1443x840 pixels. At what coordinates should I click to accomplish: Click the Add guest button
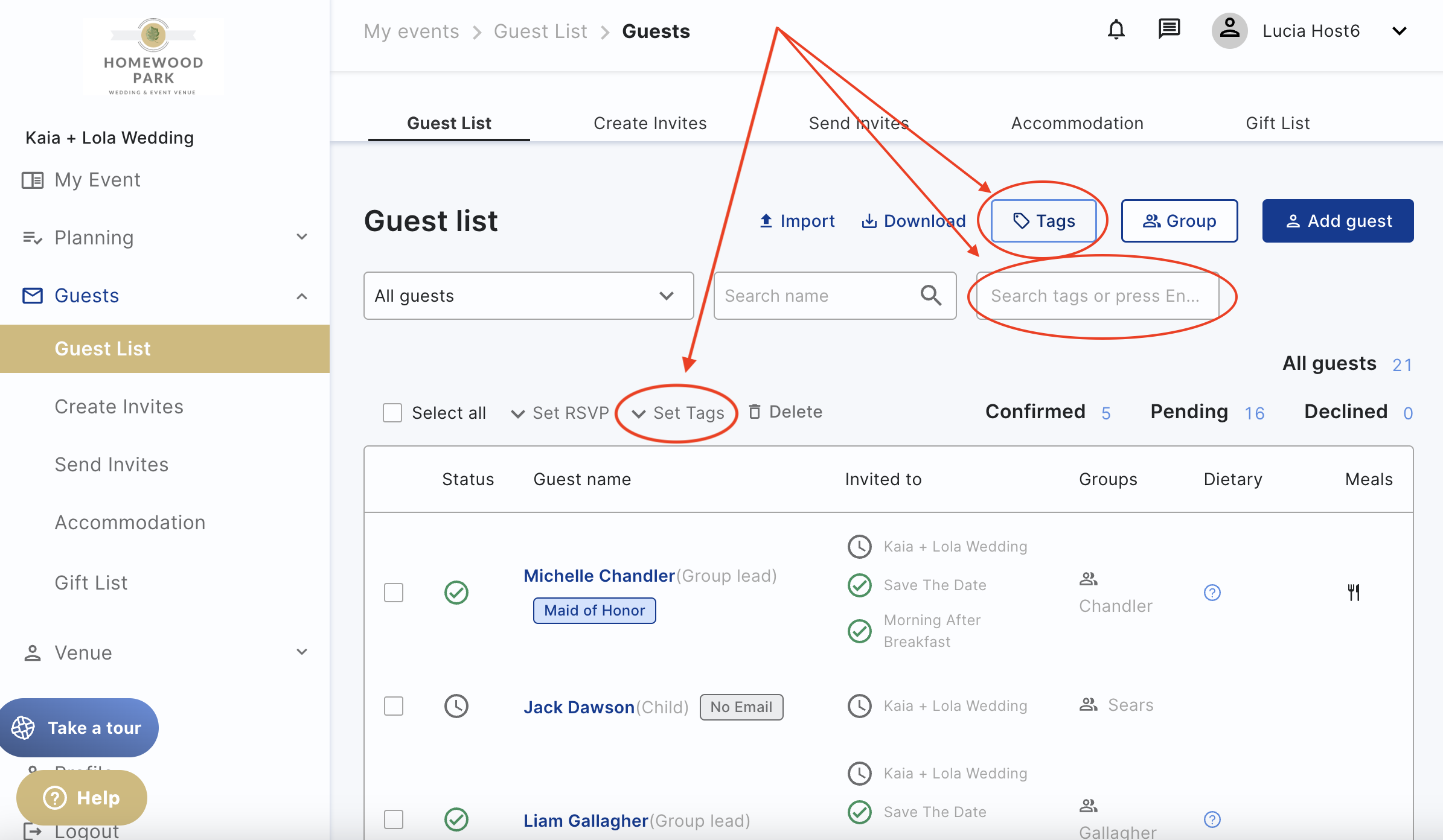1337,221
